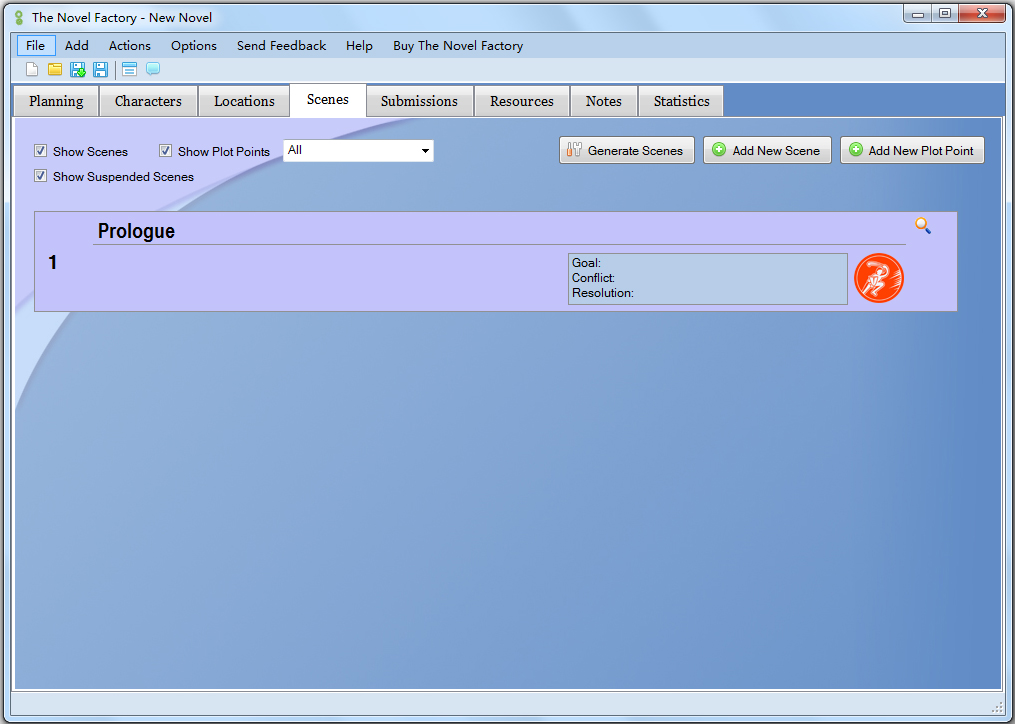Toggle the Show Scenes checkbox

tap(40, 151)
